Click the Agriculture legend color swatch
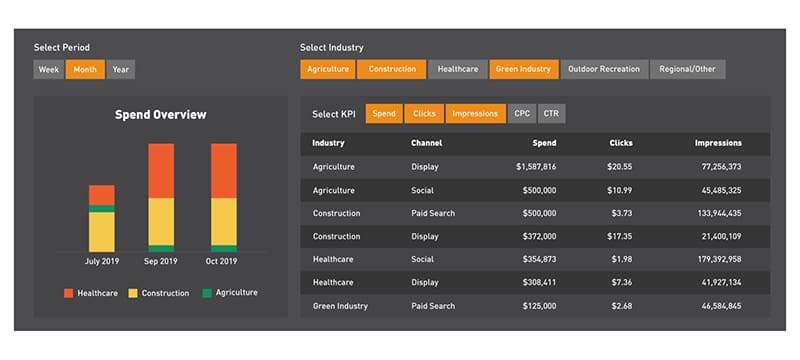The width and height of the screenshot is (800, 360). 207,293
